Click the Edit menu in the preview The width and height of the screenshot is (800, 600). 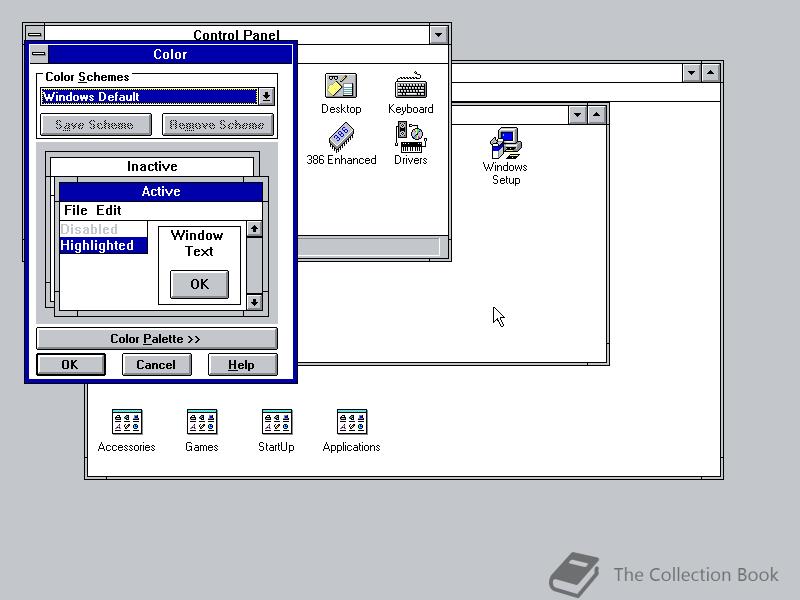[109, 210]
